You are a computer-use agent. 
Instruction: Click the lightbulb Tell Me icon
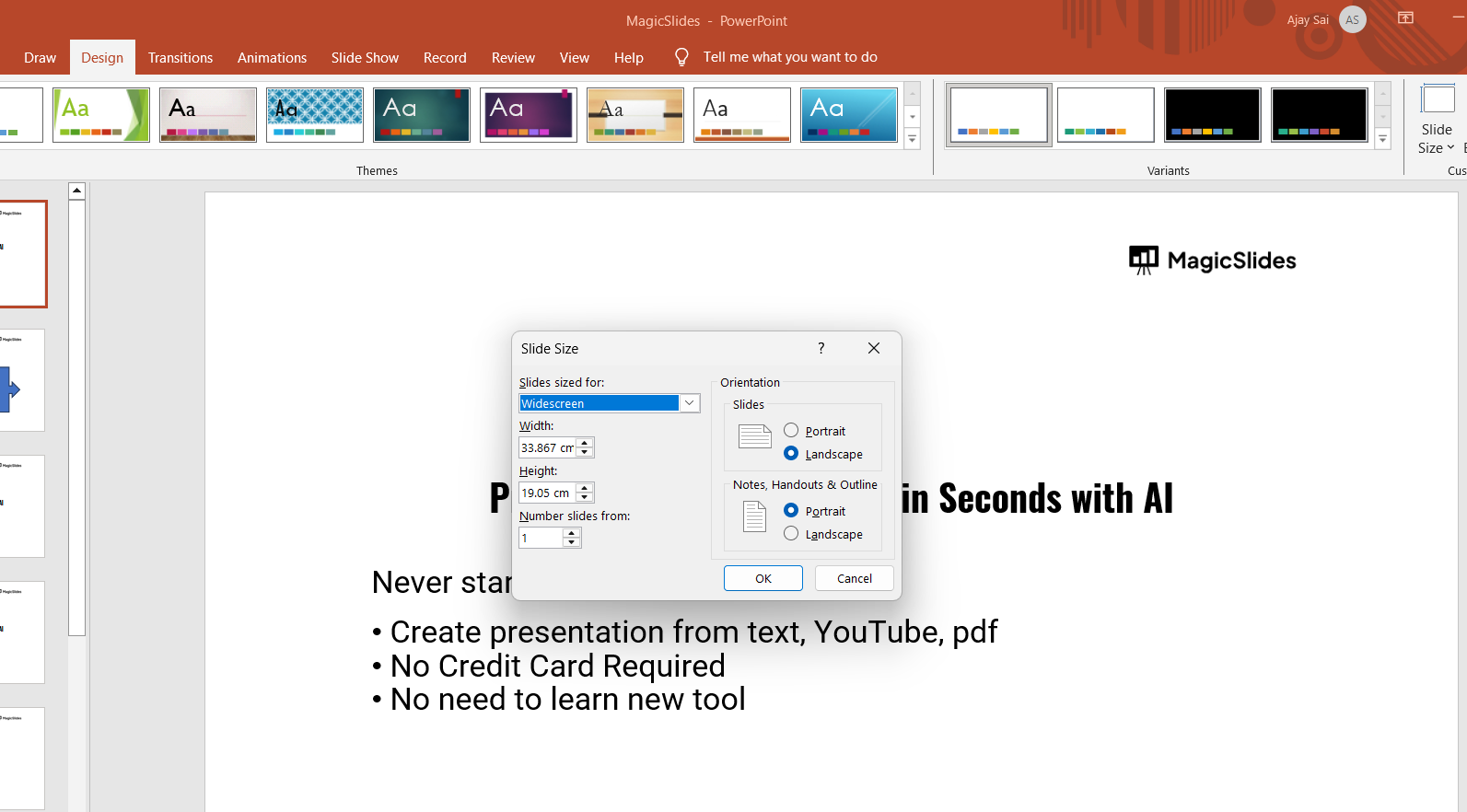(681, 57)
